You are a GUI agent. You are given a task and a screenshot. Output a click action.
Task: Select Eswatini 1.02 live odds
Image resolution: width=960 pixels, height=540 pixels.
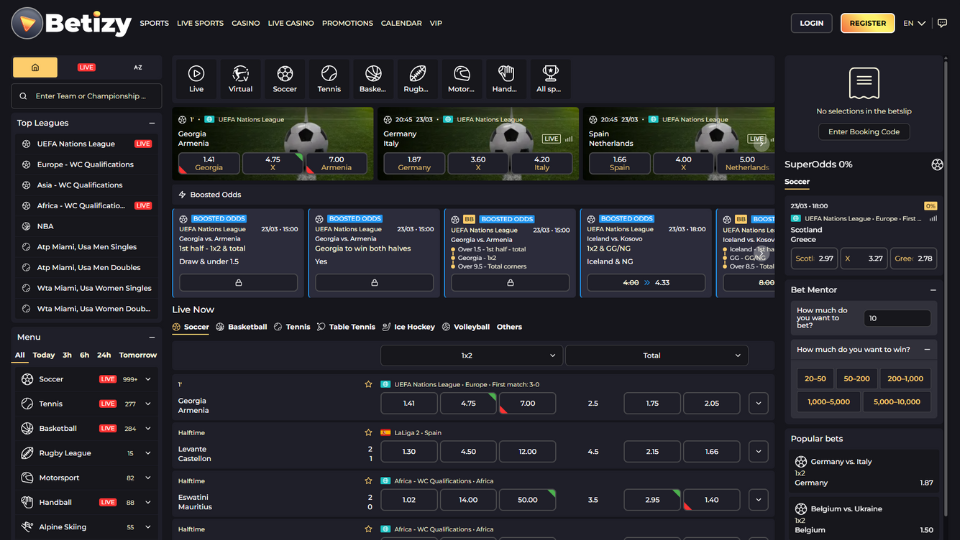[x=409, y=500]
